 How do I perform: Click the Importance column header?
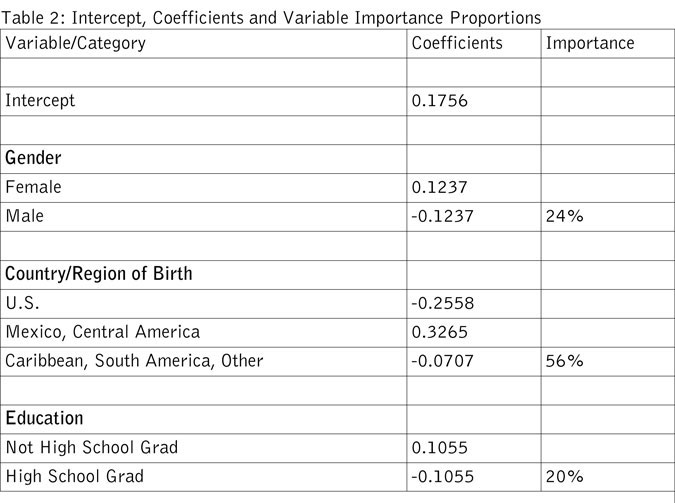[x=590, y=44]
